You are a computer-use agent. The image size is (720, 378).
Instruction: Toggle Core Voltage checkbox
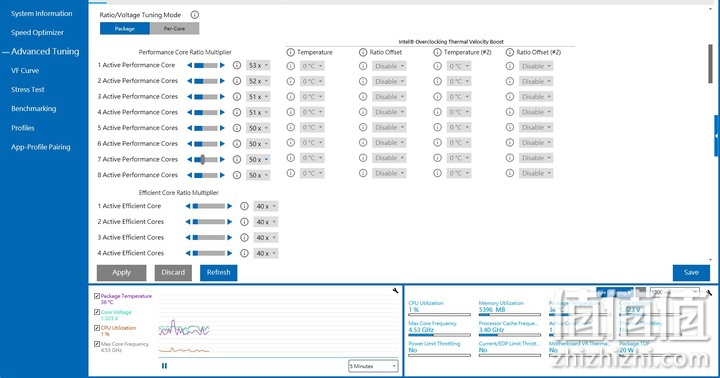[97, 312]
